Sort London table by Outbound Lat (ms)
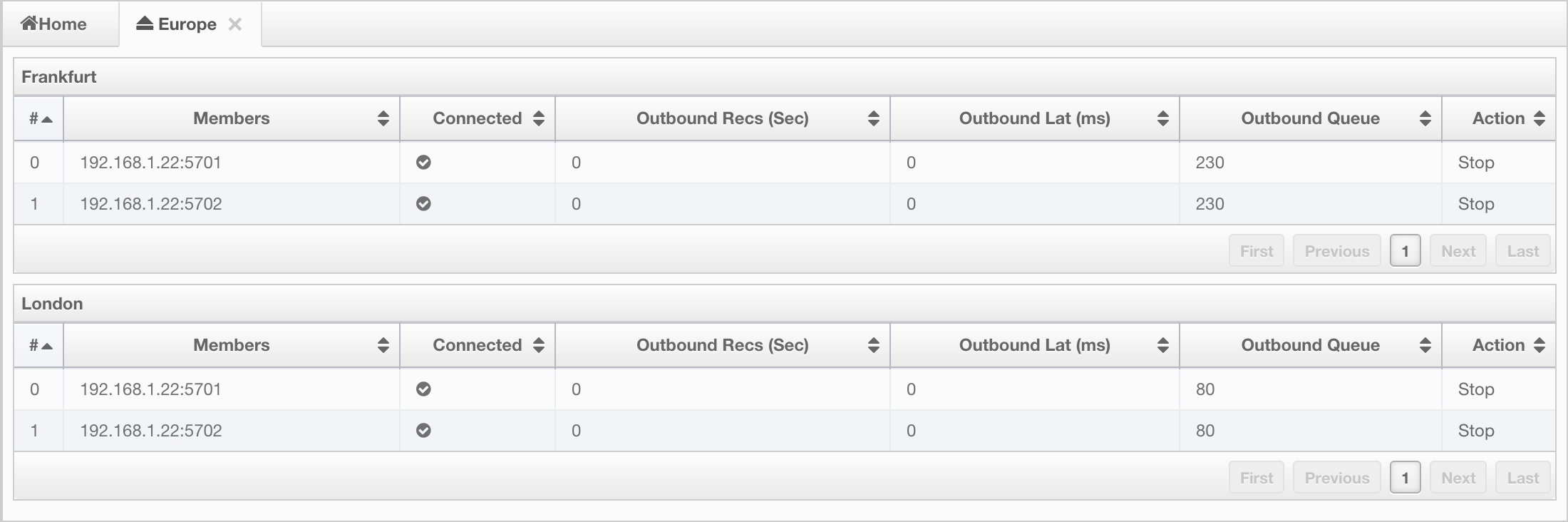 coord(1035,345)
